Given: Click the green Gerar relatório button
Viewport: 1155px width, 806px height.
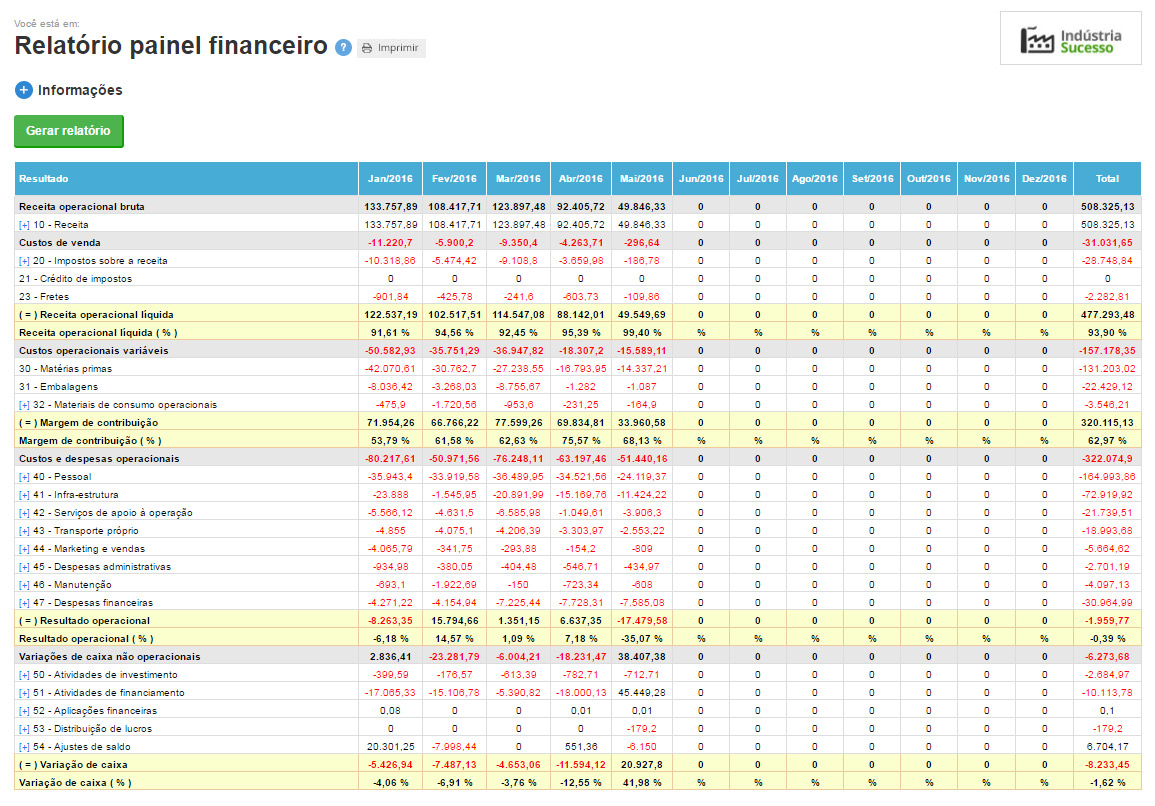Looking at the screenshot, I should tap(69, 131).
